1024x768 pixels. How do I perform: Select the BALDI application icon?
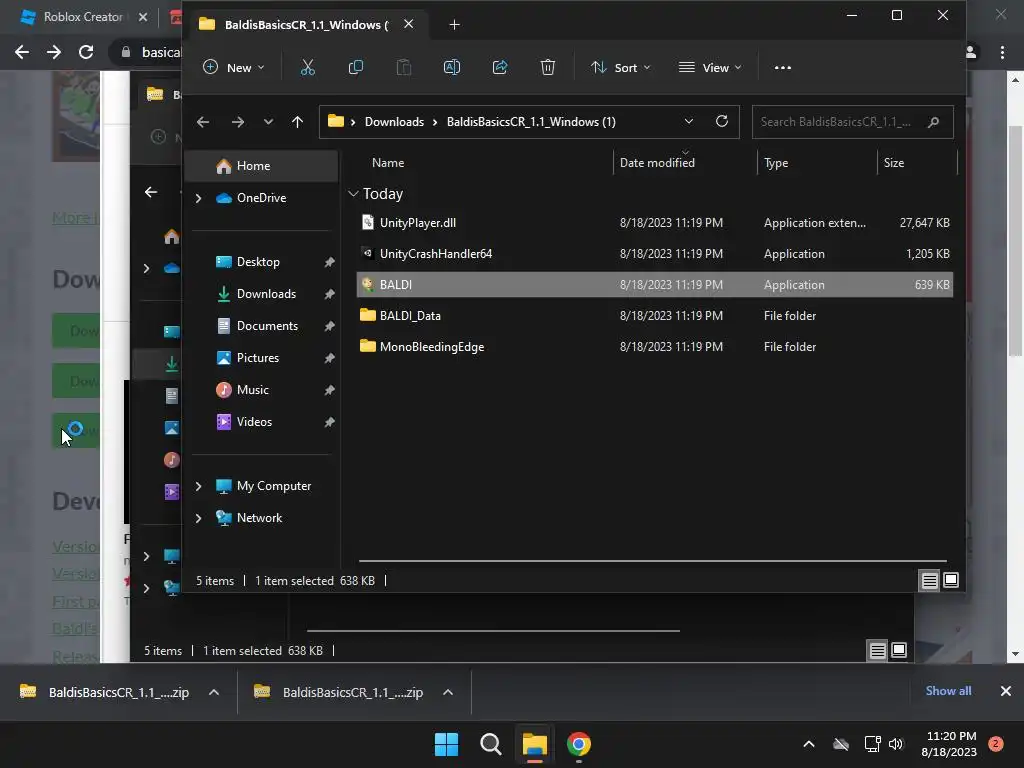(368, 285)
